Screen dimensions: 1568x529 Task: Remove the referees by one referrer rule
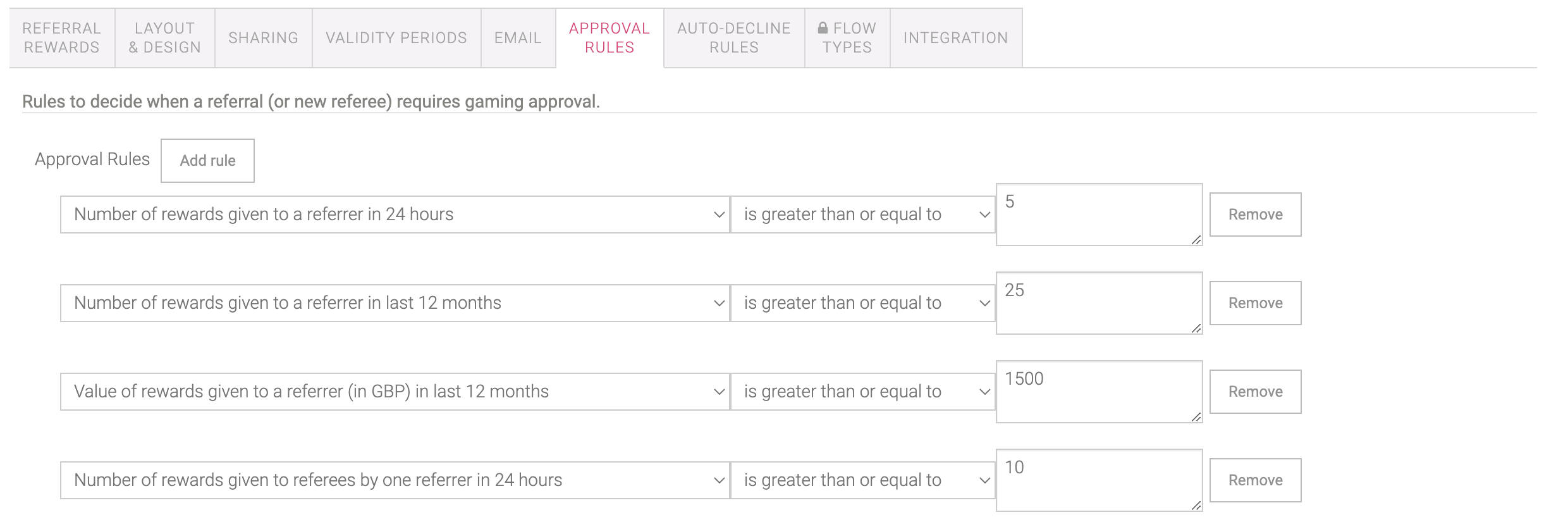point(1255,480)
